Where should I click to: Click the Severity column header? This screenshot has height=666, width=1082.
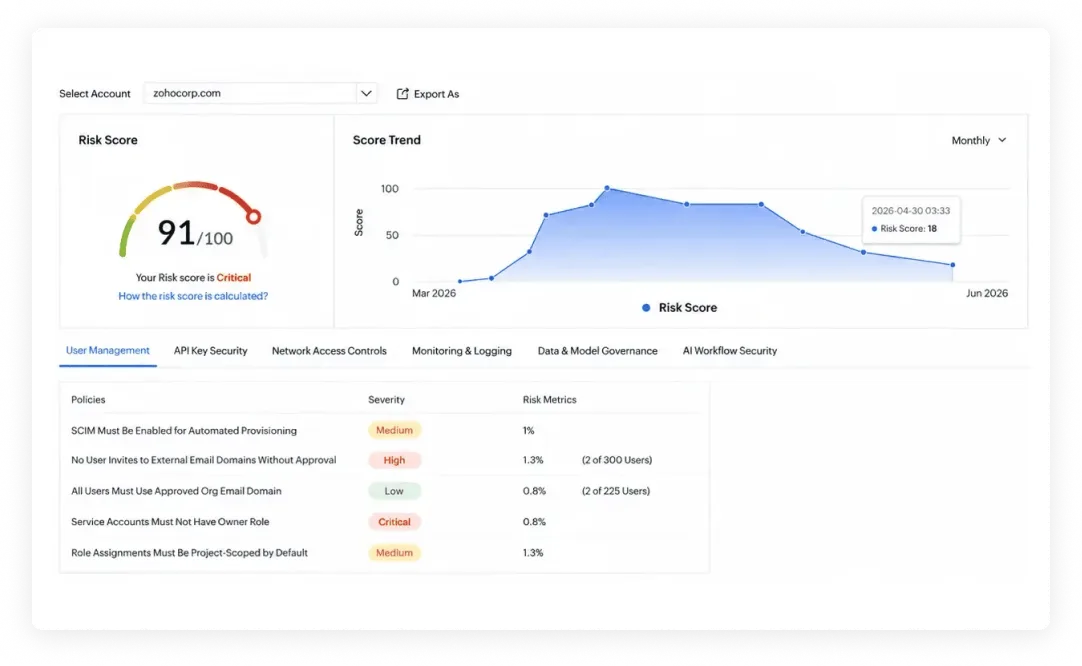tap(386, 400)
